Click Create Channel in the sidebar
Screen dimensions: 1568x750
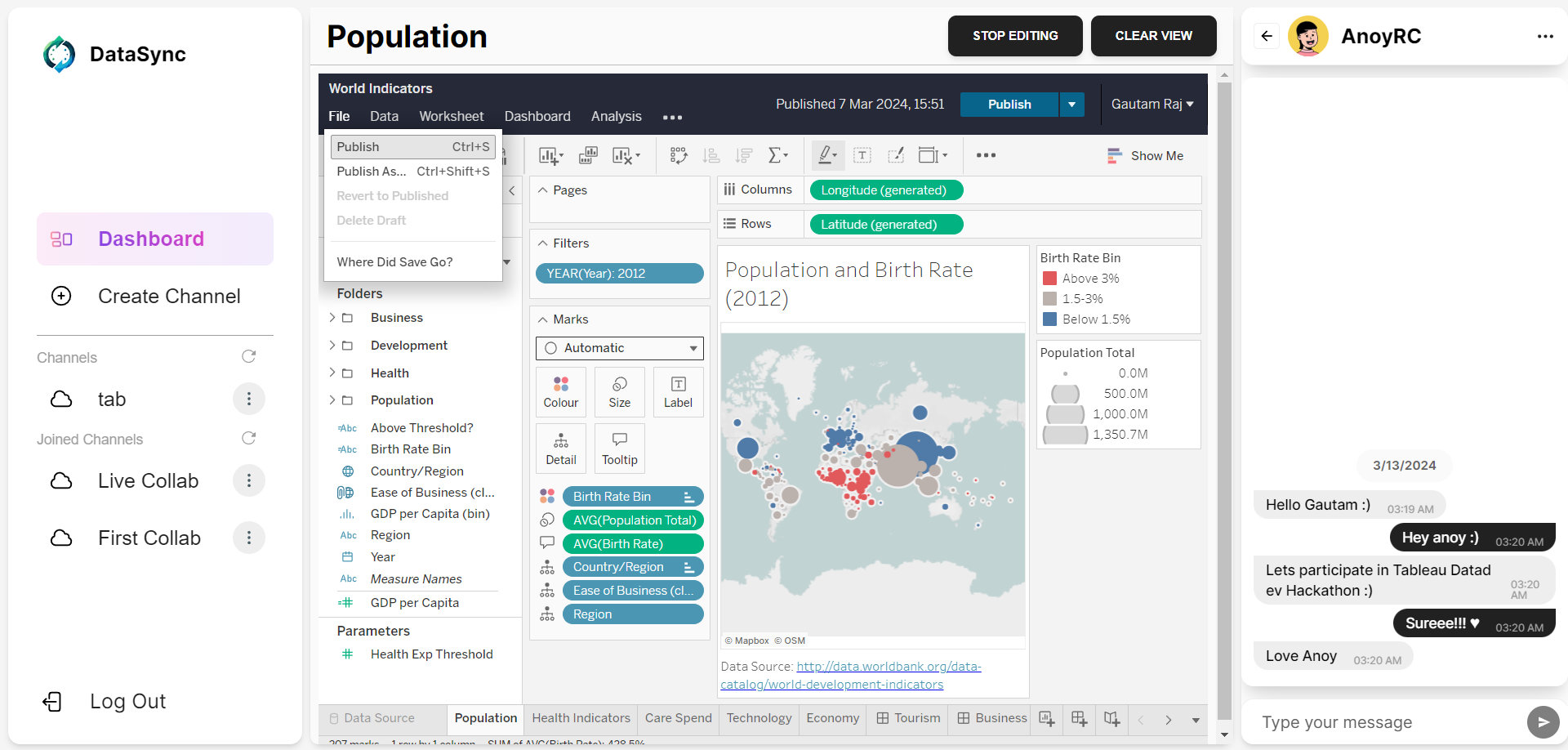tap(155, 296)
